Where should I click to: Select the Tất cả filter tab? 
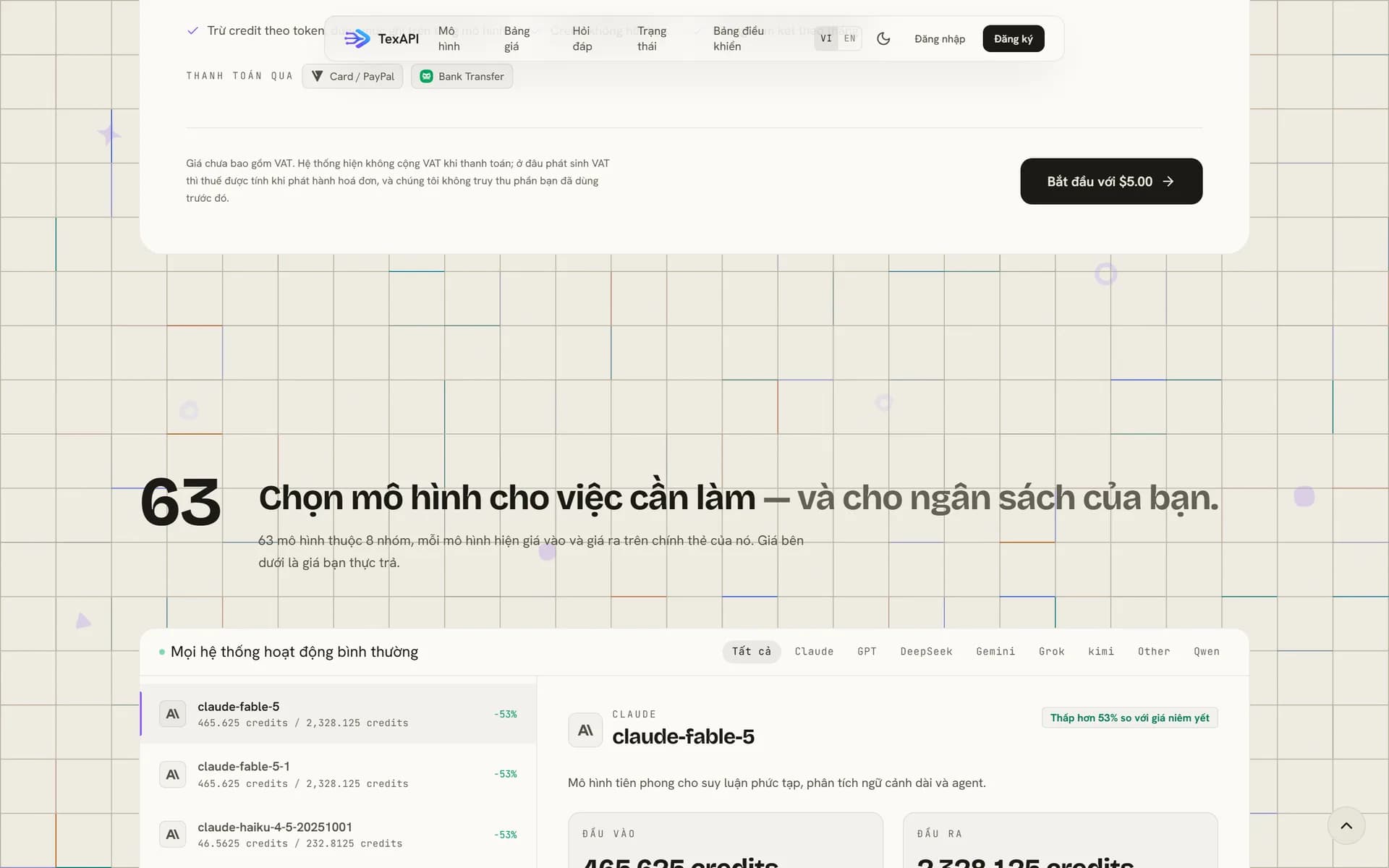coord(752,652)
